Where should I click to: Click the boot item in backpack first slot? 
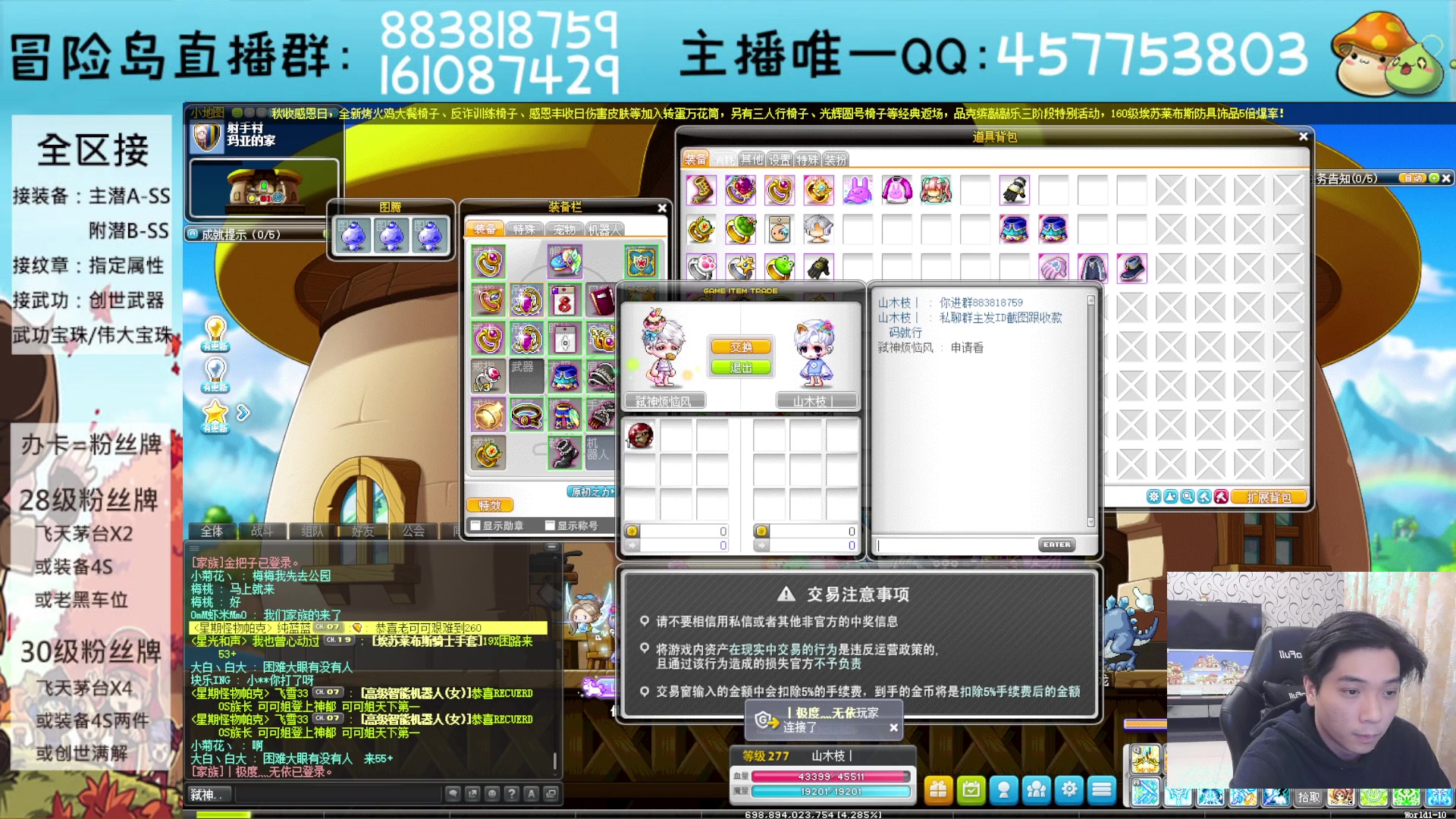[701, 190]
